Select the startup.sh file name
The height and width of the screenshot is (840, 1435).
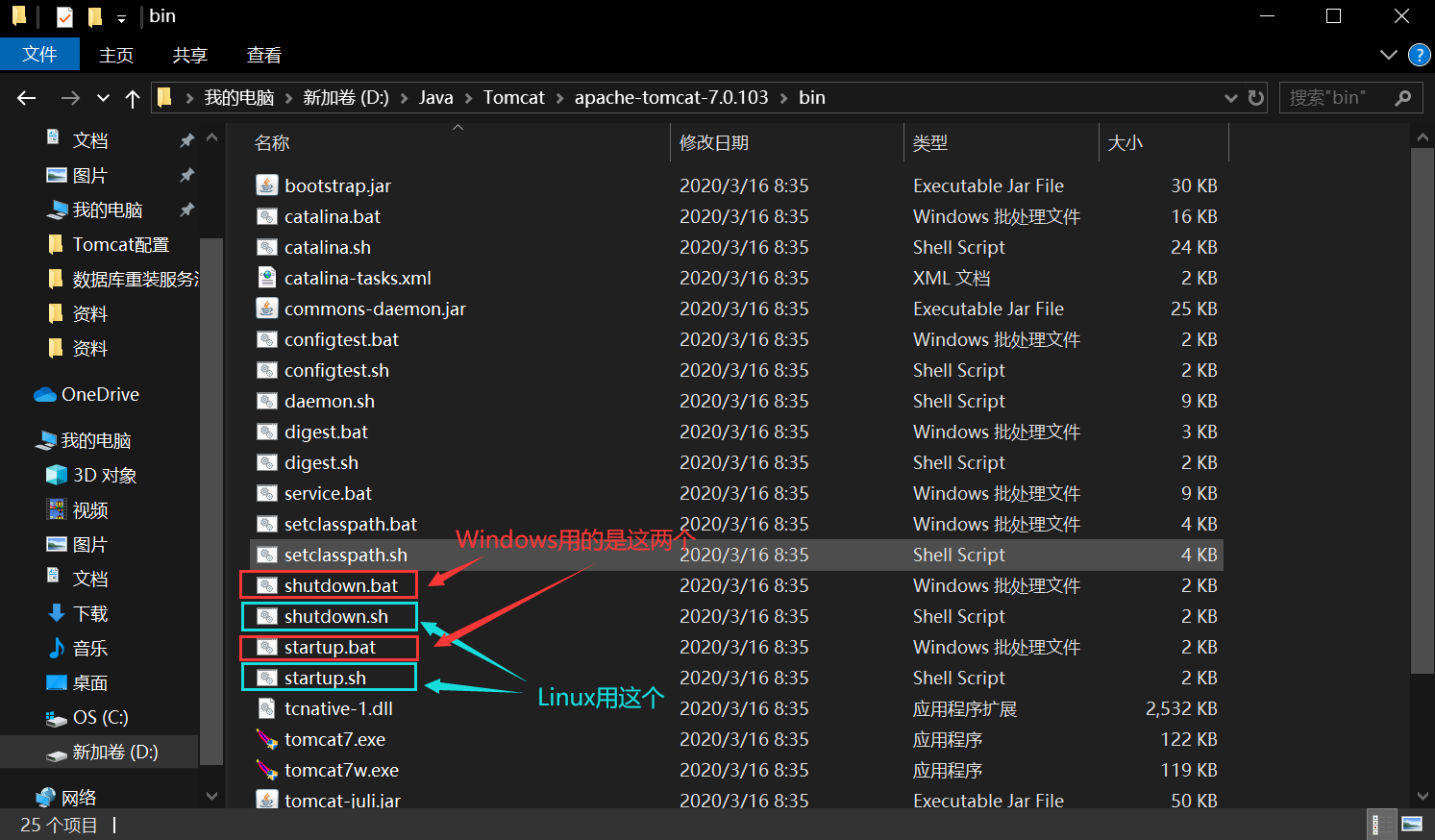click(325, 679)
